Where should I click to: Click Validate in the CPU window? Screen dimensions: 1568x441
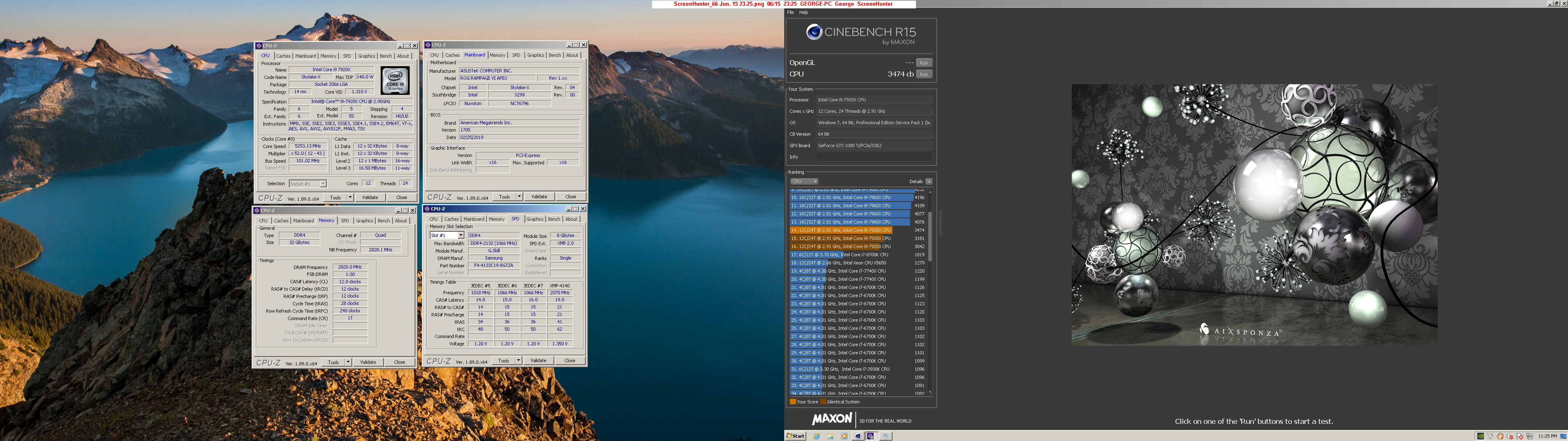click(x=370, y=197)
